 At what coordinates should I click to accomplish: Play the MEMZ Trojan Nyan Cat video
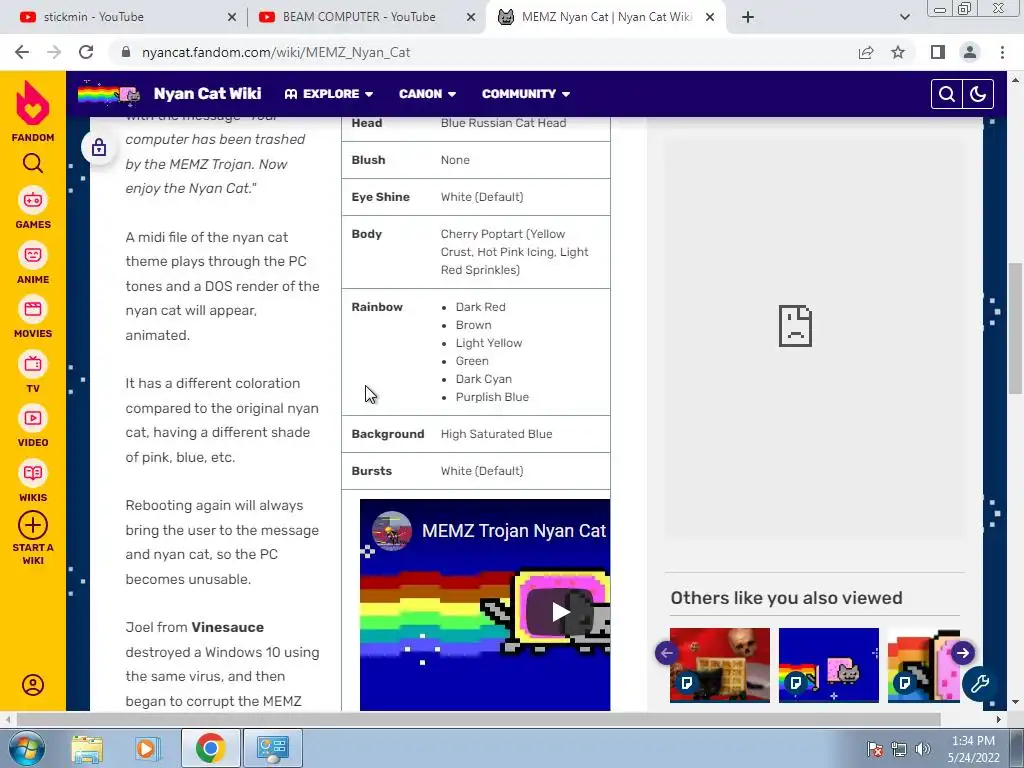[560, 612]
